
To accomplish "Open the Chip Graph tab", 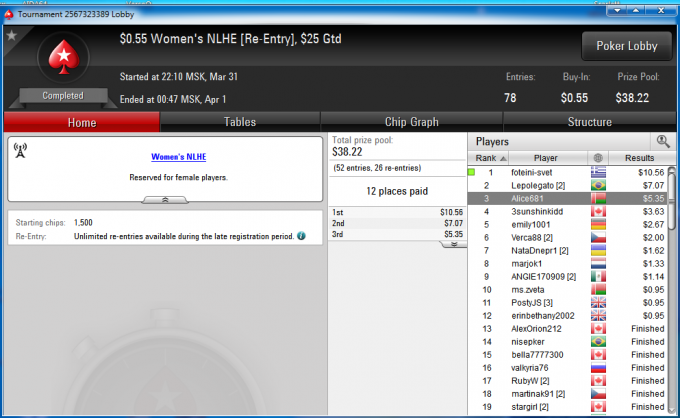I will (x=412, y=122).
